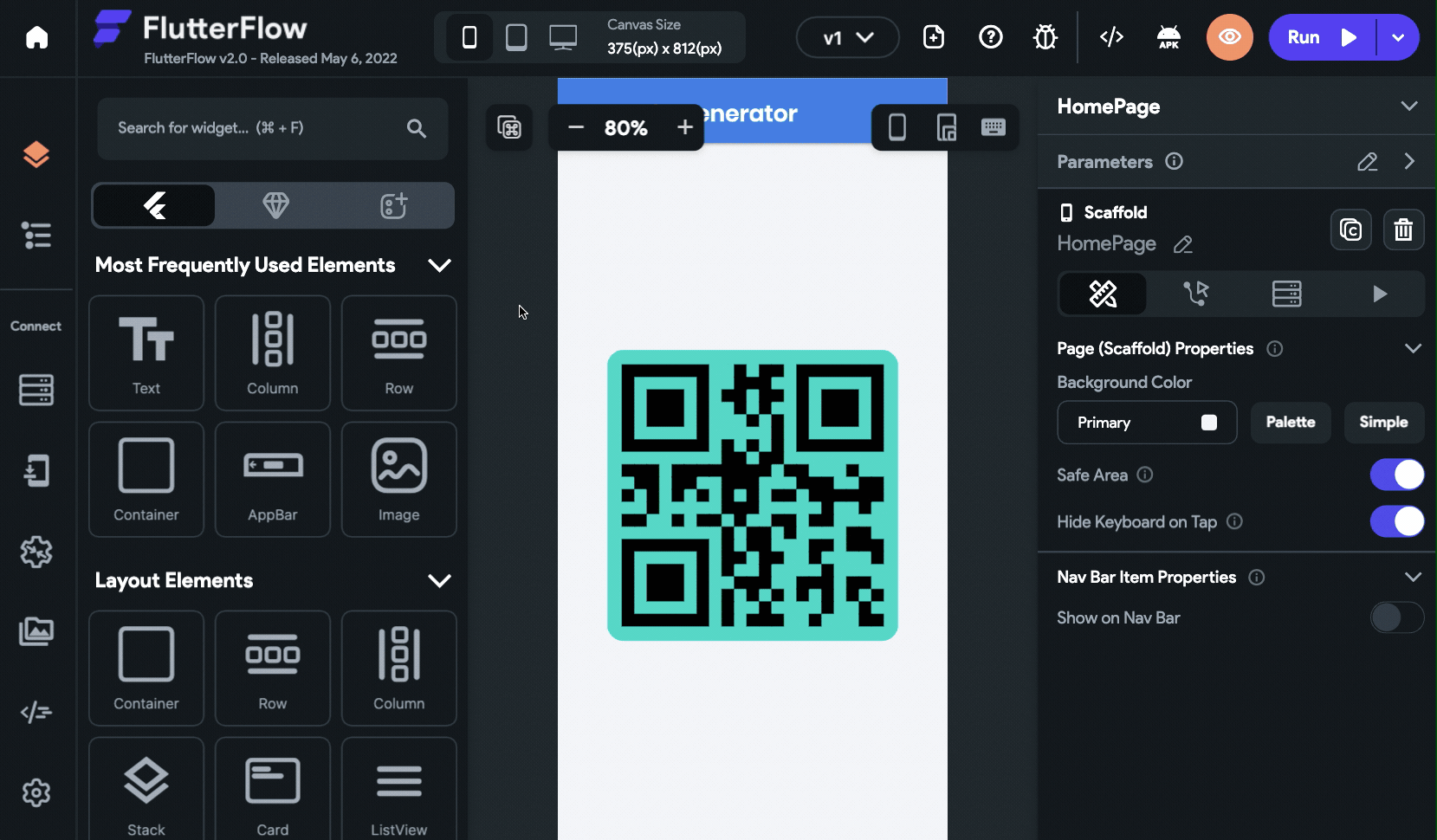The image size is (1437, 840).
Task: Click the search for widget field
Action: pyautogui.click(x=273, y=128)
